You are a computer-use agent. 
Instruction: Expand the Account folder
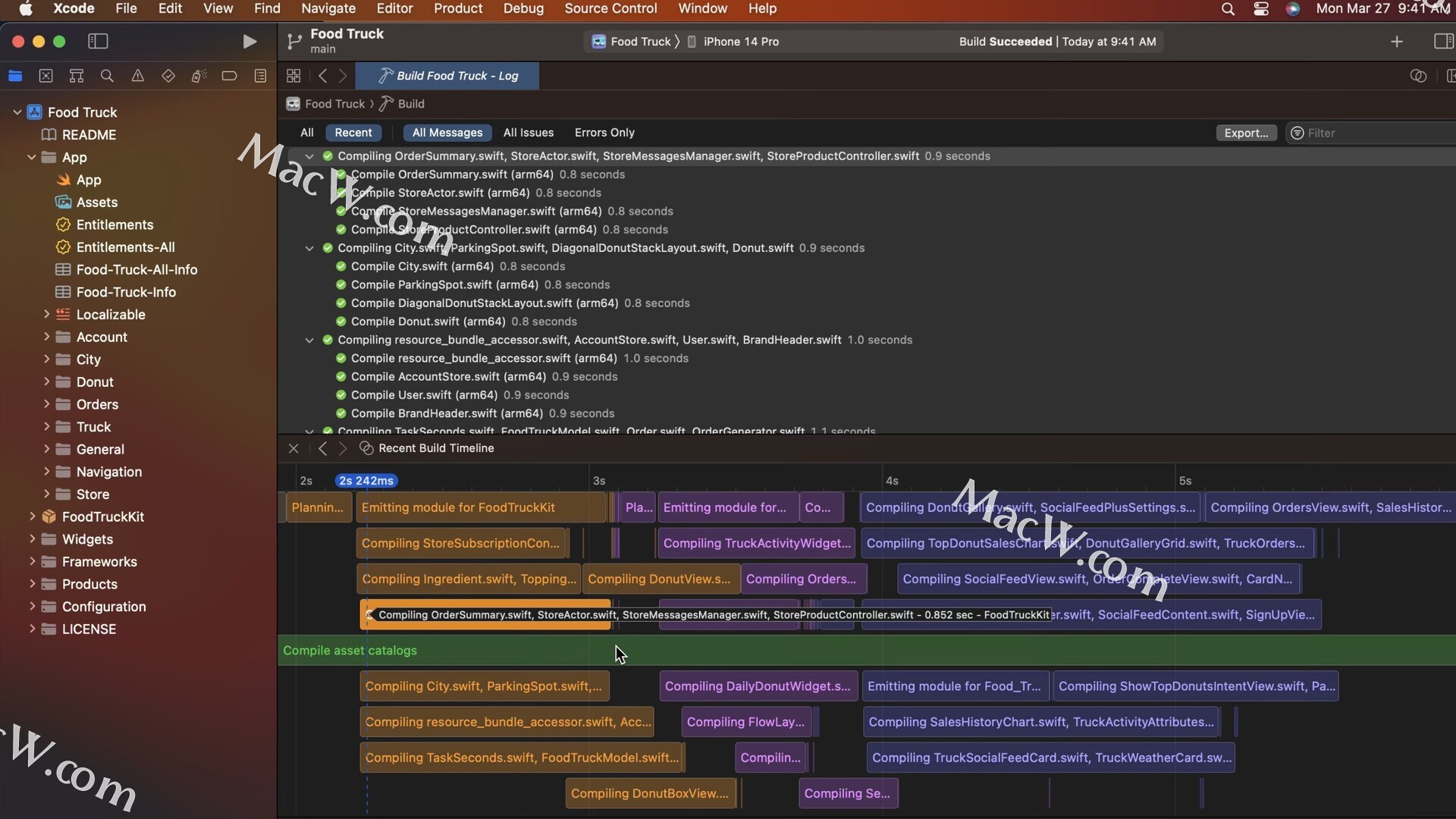pos(46,337)
